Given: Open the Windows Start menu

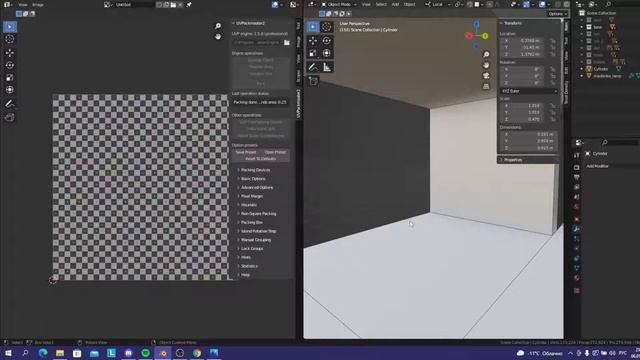Looking at the screenshot, I should point(8,353).
